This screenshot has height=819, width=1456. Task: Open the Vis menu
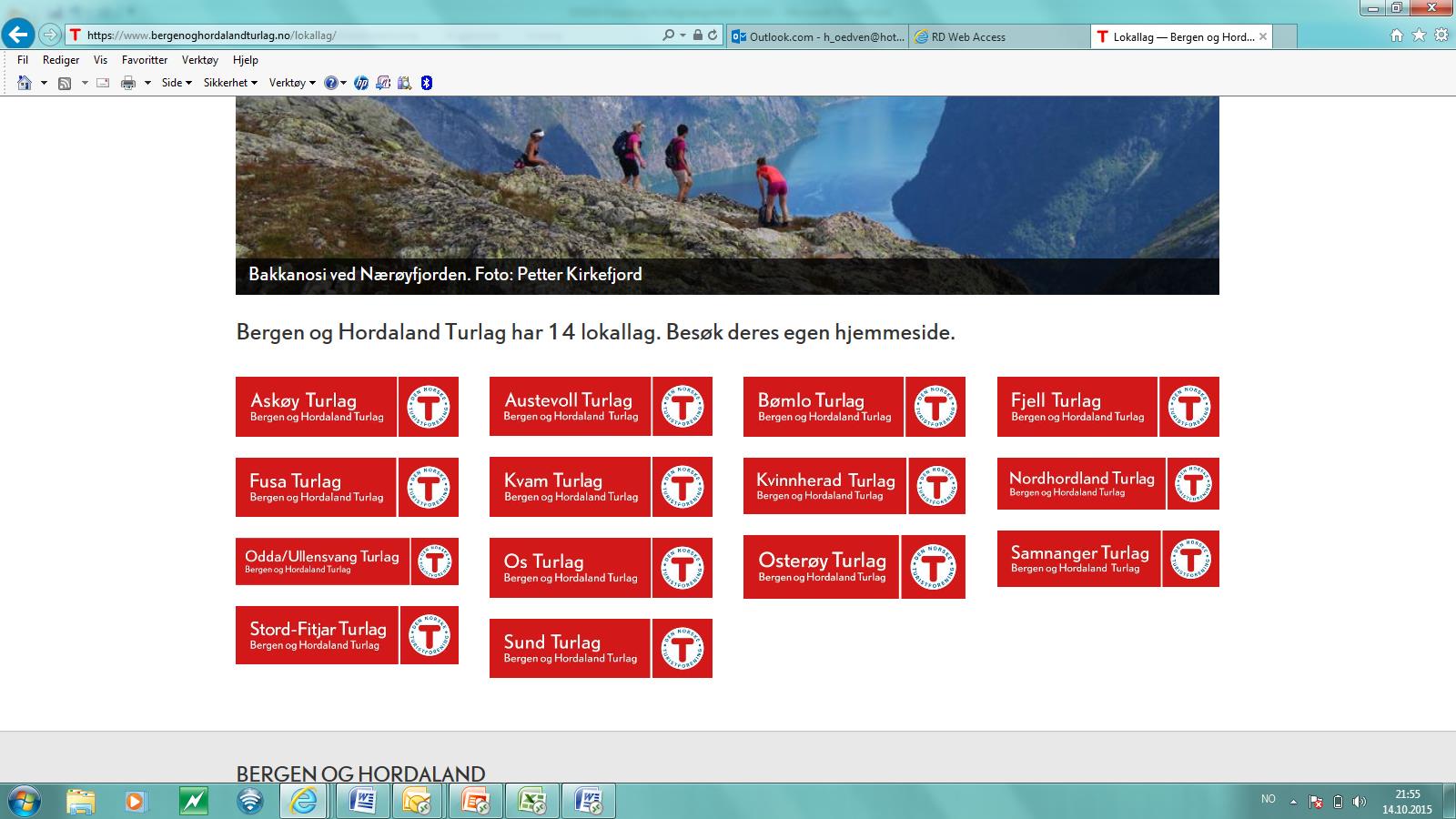[100, 60]
